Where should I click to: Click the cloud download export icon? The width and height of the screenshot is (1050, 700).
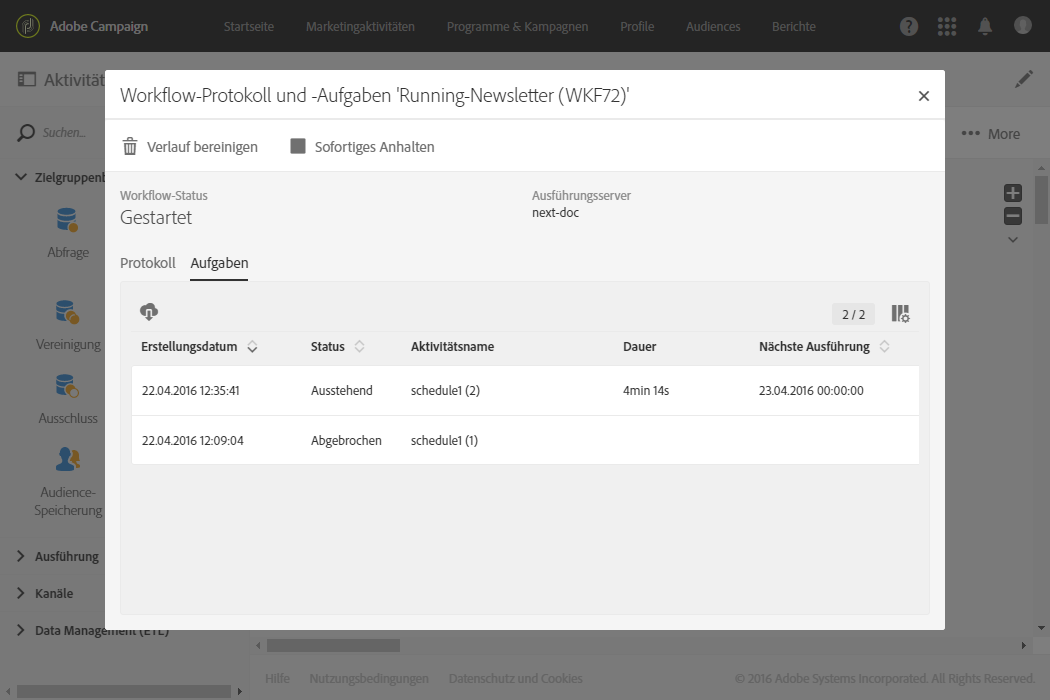click(149, 312)
